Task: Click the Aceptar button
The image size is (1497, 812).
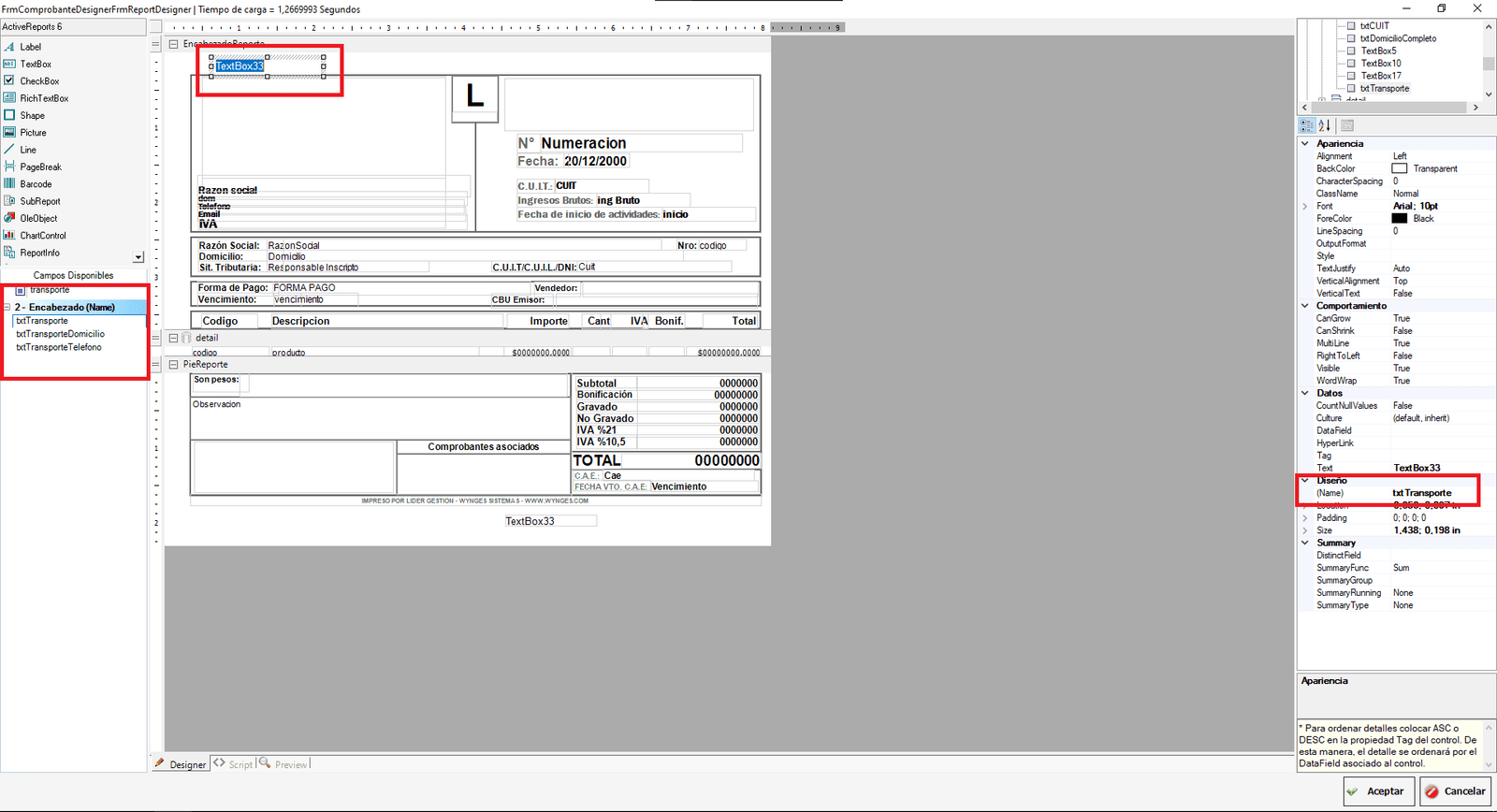Action: click(x=1377, y=791)
